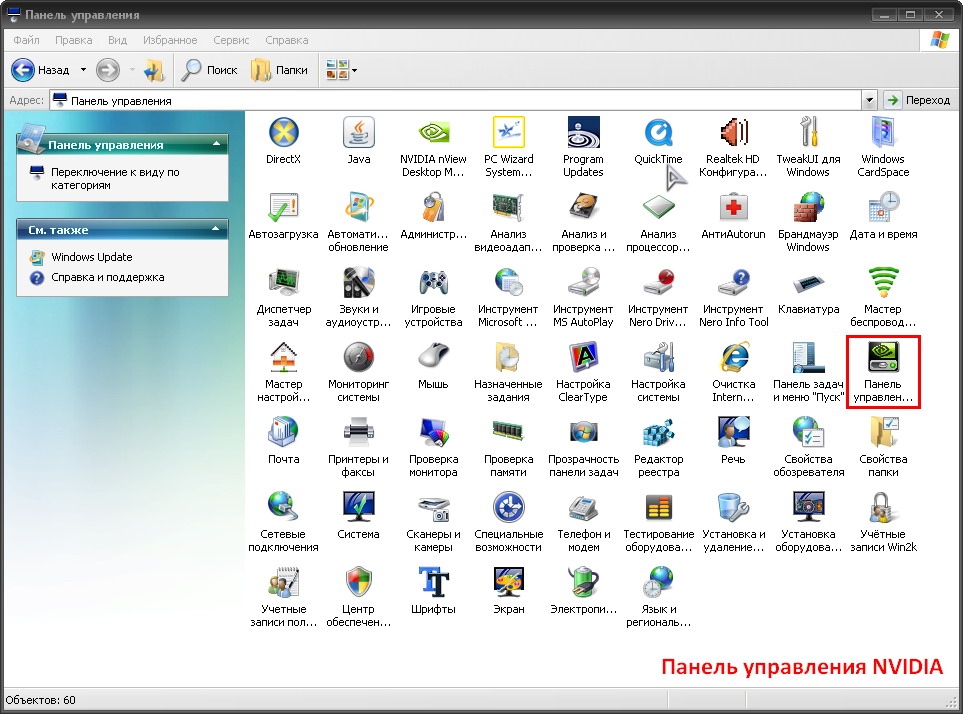
Task: Click Переключение к виду по категориям link
Action: (115, 179)
